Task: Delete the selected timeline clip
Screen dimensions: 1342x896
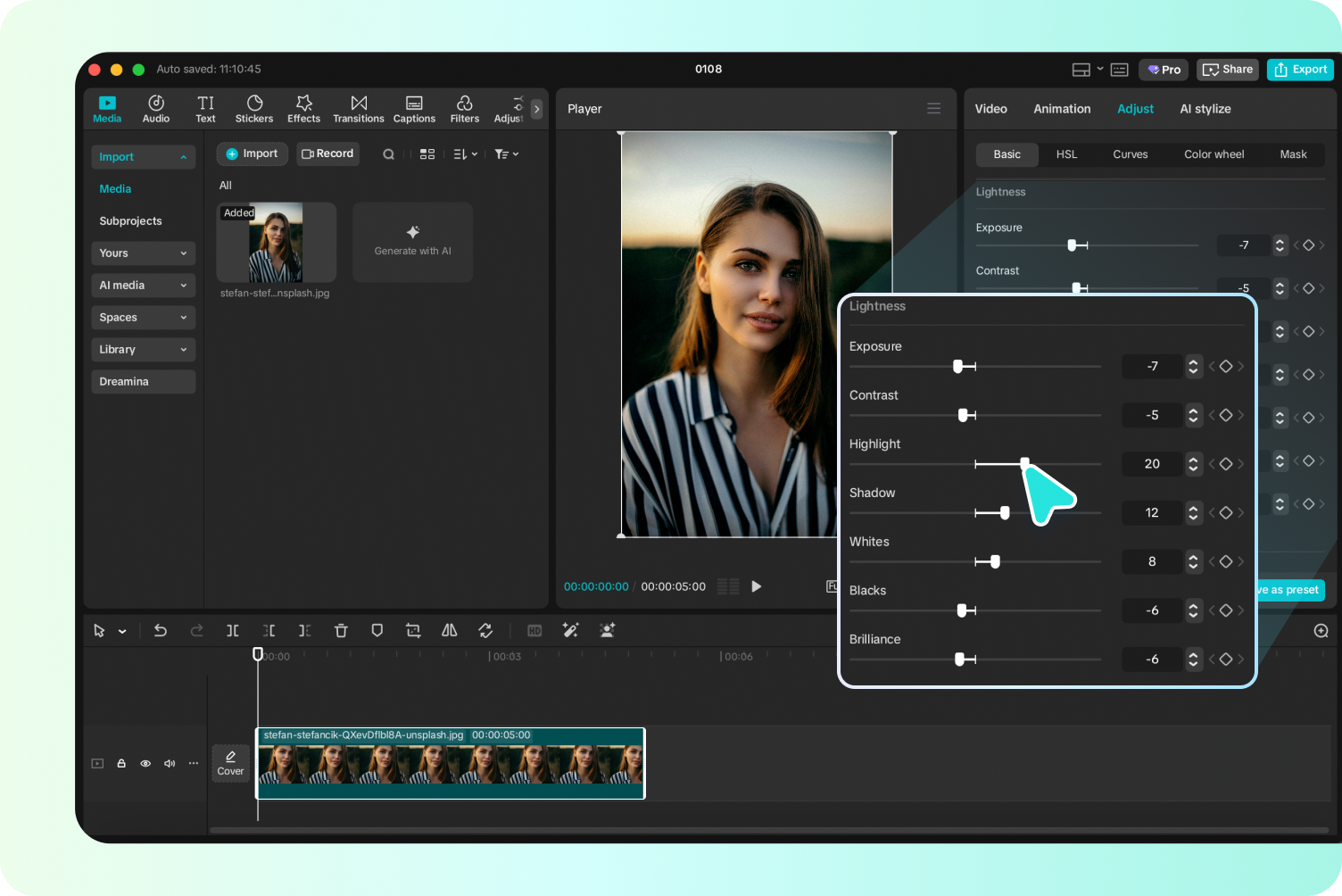Action: click(341, 631)
